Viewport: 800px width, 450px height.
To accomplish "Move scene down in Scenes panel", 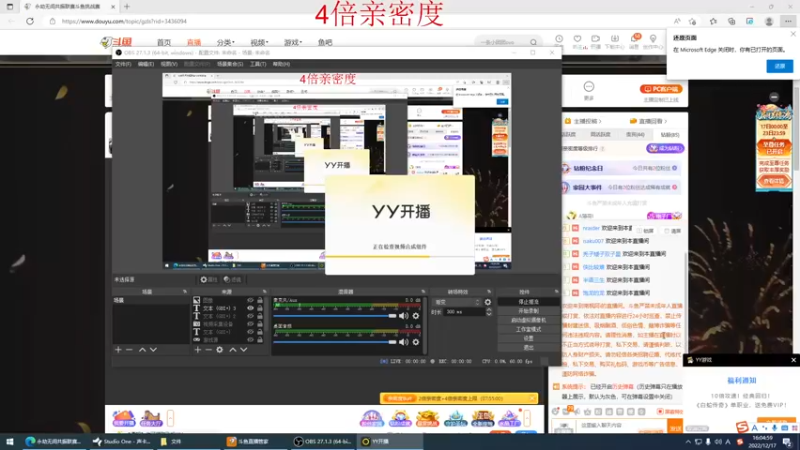I will click(153, 350).
